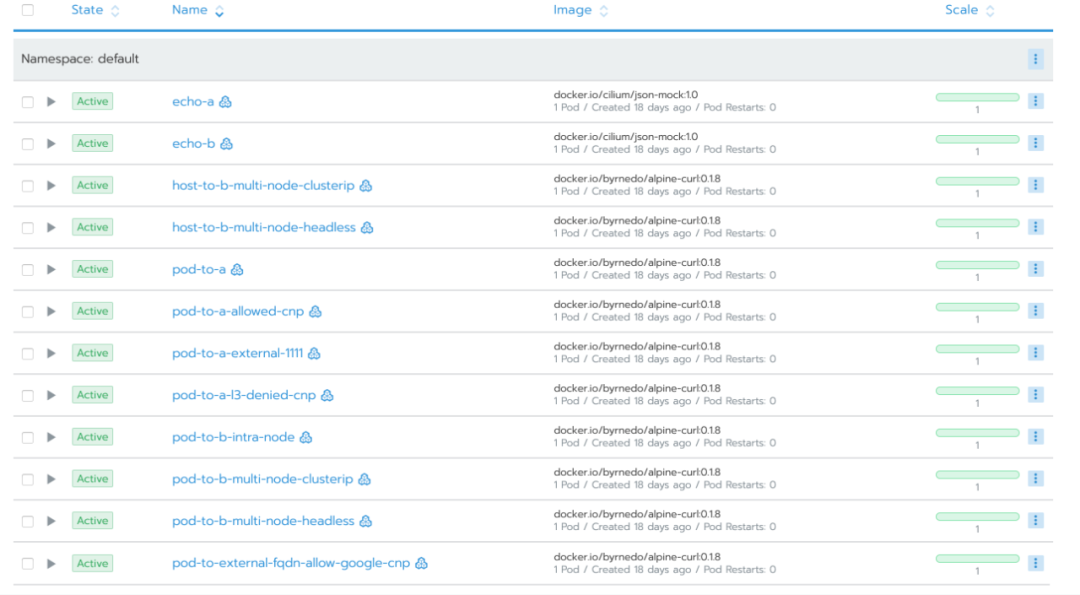Open the host-to-b-multi-node-clusterip workload link
1080x595 pixels.
pyautogui.click(x=263, y=185)
